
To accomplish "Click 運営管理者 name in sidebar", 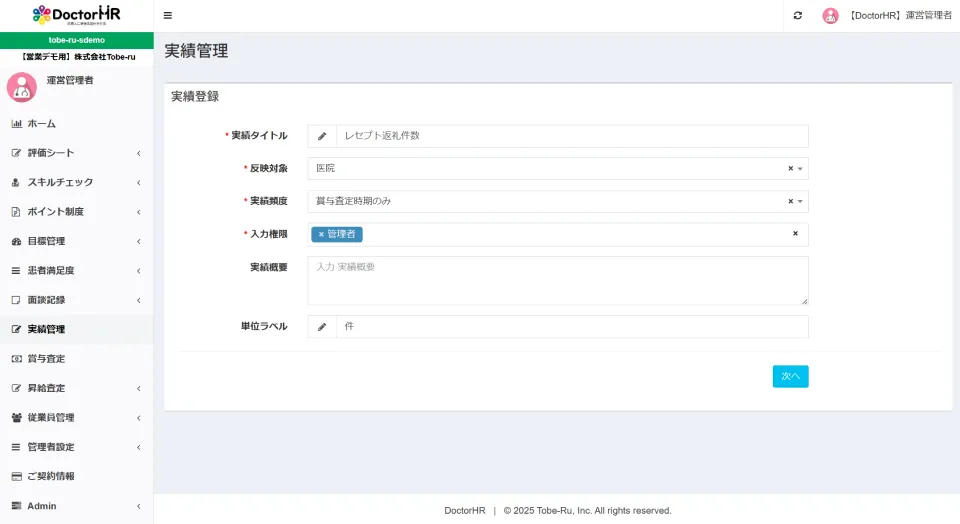I will (x=70, y=80).
